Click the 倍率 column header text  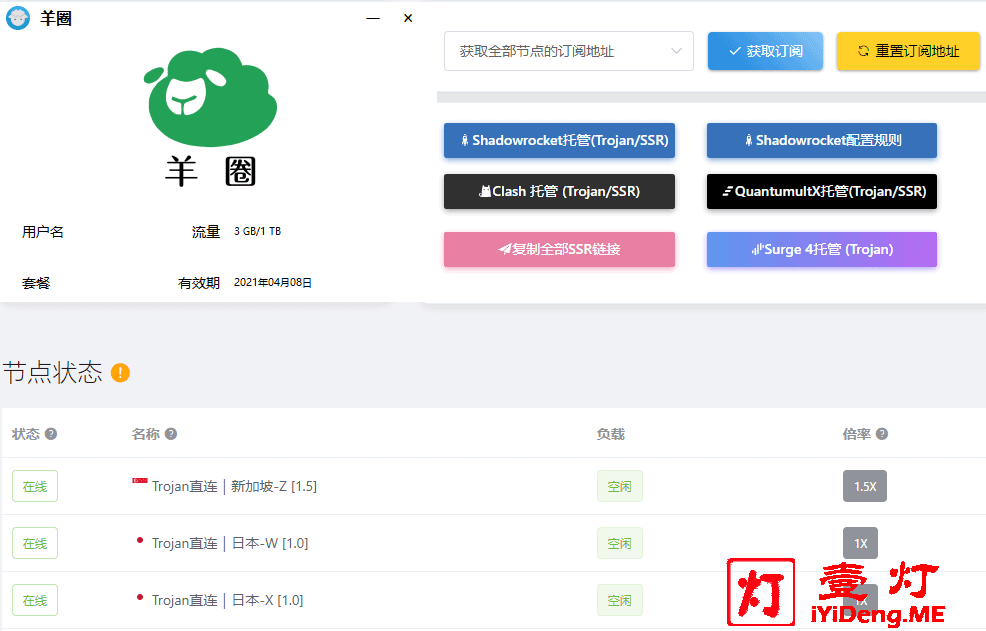click(x=856, y=434)
